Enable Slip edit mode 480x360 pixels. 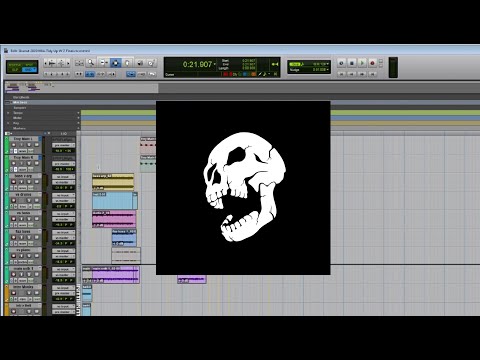[x=15, y=70]
